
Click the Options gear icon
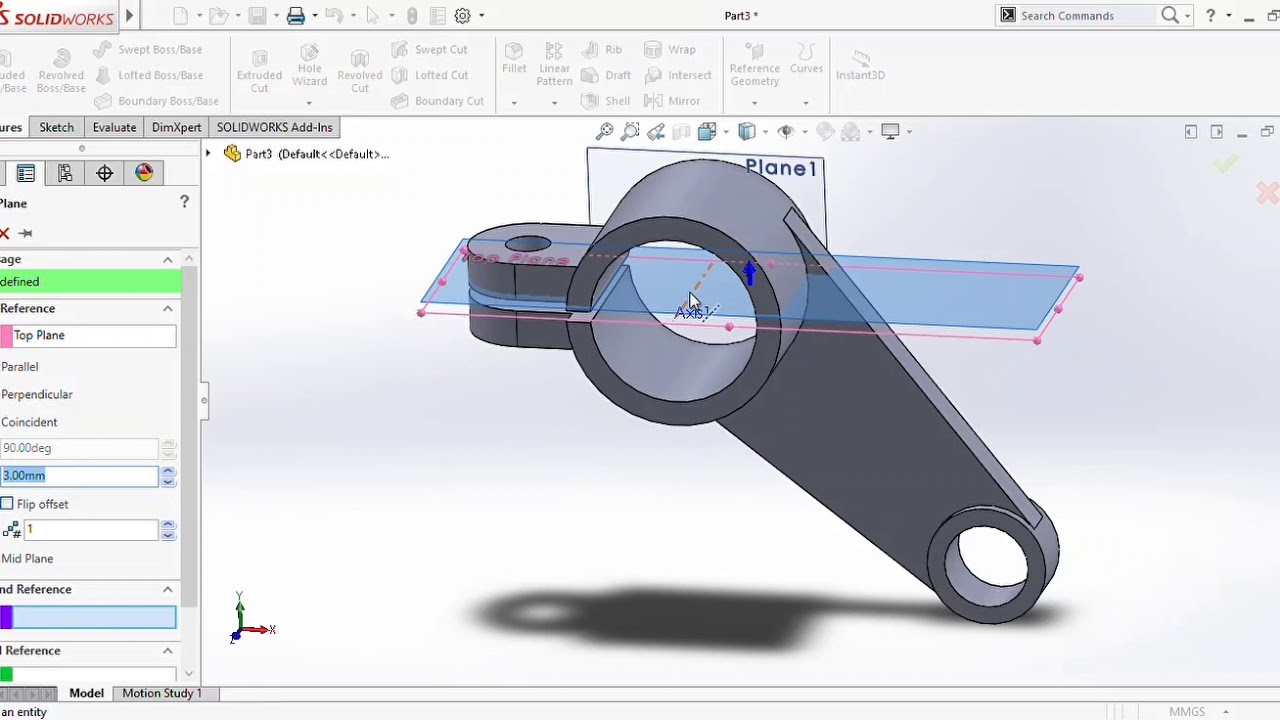pyautogui.click(x=462, y=15)
